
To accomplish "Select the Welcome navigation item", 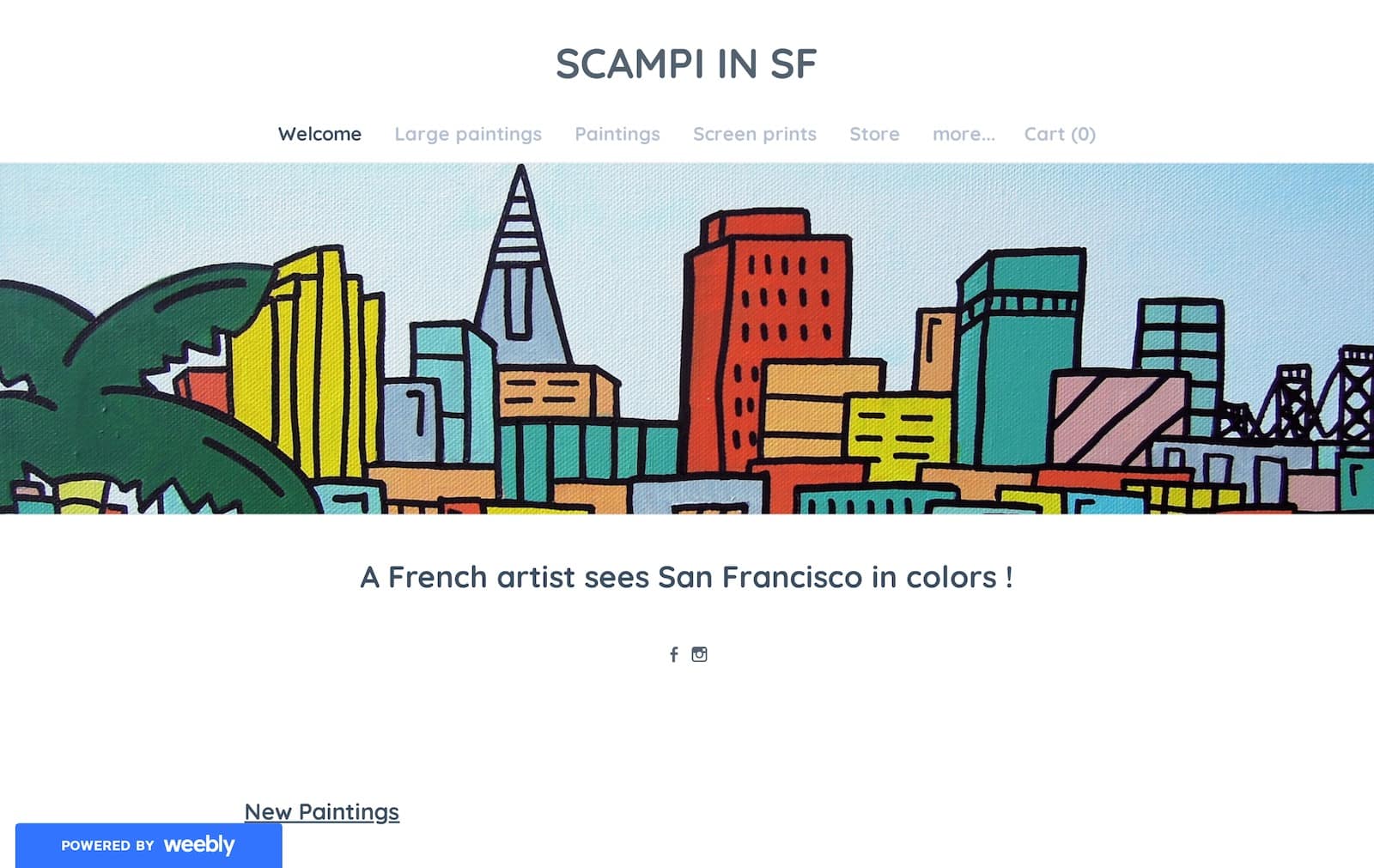I will pos(319,134).
